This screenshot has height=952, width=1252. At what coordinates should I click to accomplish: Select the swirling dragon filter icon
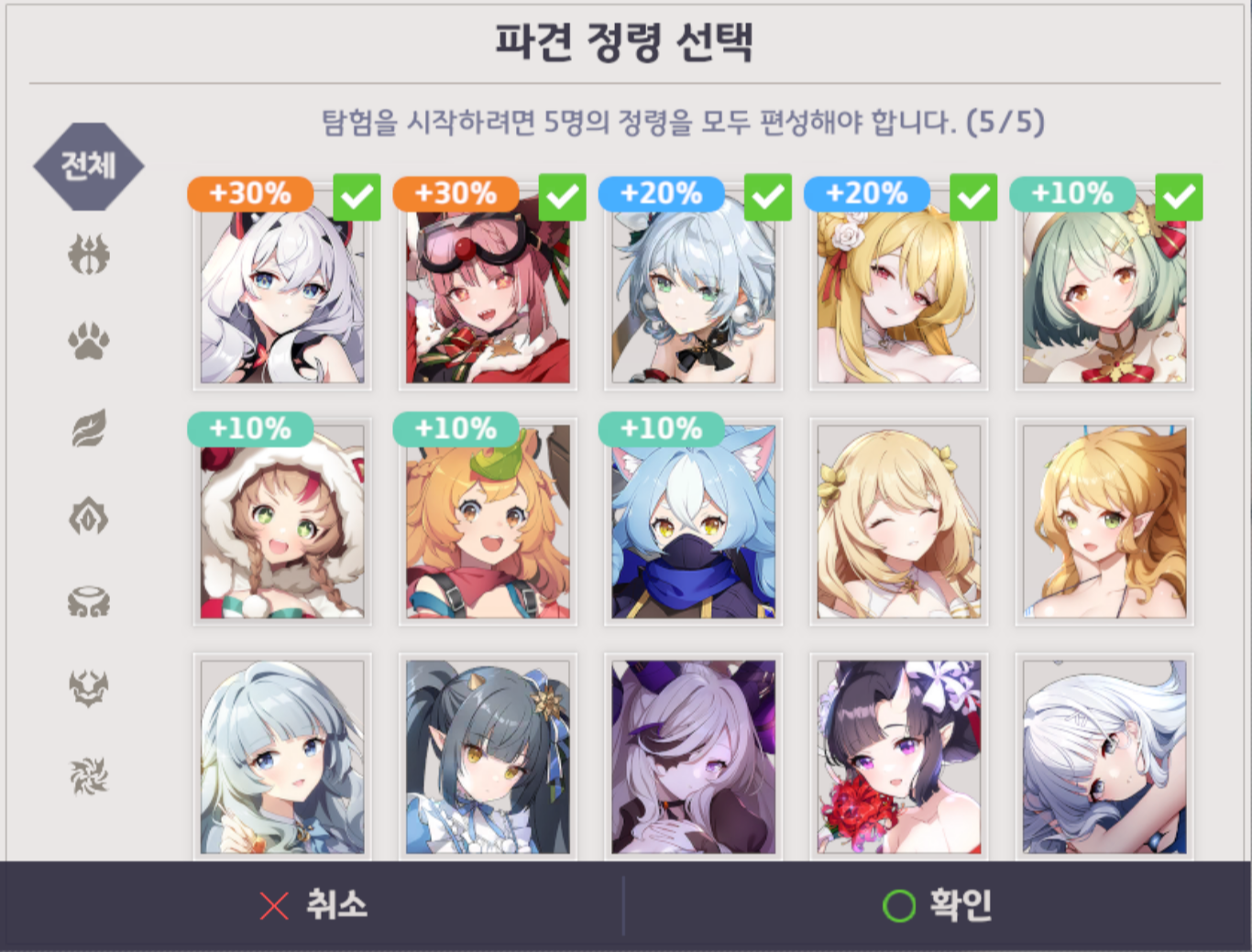89,775
